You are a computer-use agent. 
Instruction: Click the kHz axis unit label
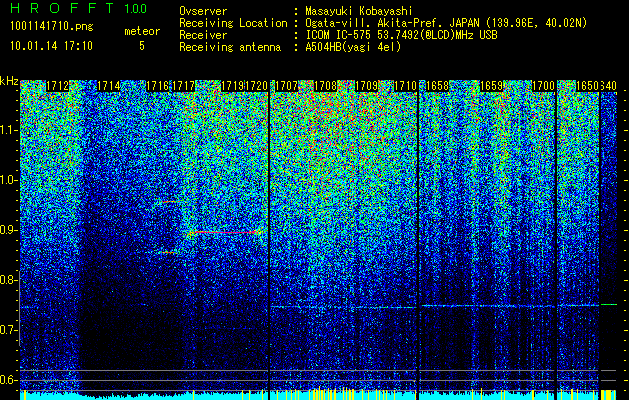click(x=9, y=81)
